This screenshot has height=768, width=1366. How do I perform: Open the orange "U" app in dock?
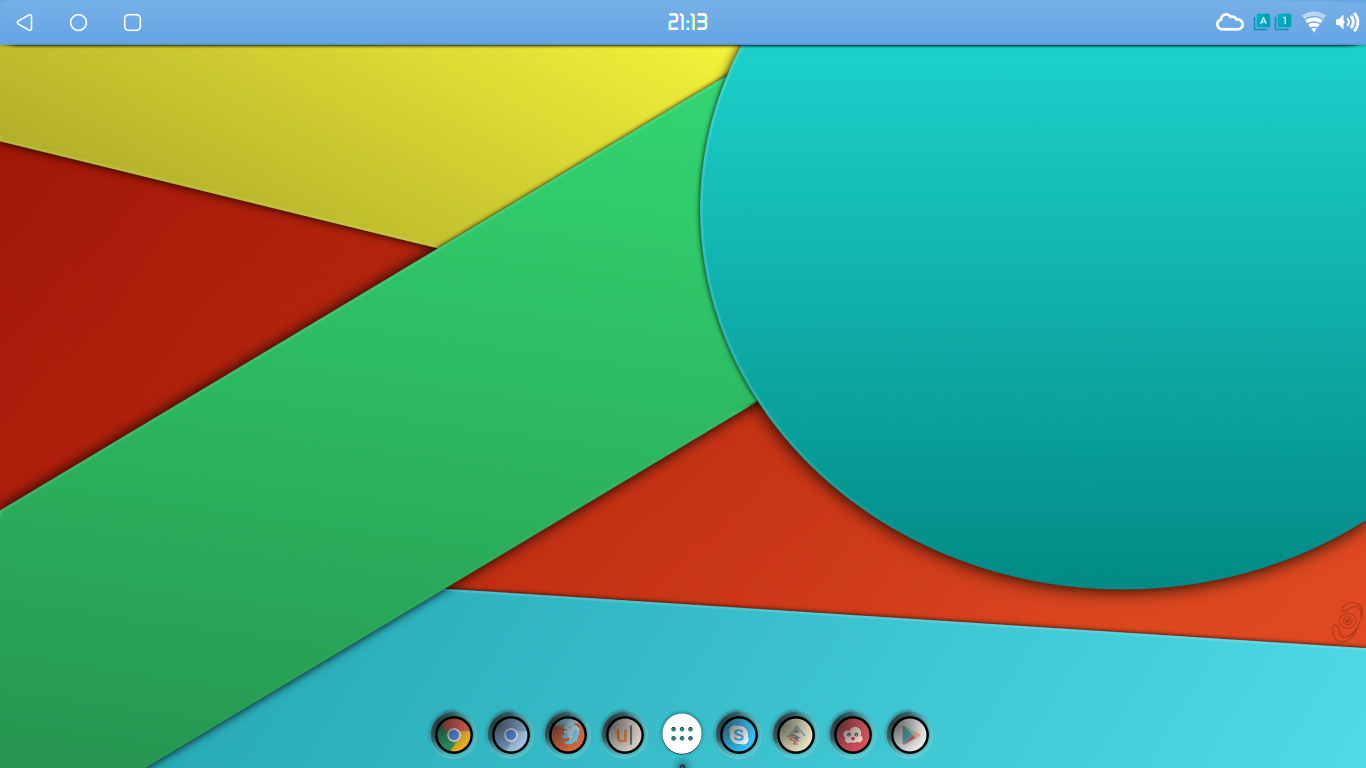pos(624,735)
